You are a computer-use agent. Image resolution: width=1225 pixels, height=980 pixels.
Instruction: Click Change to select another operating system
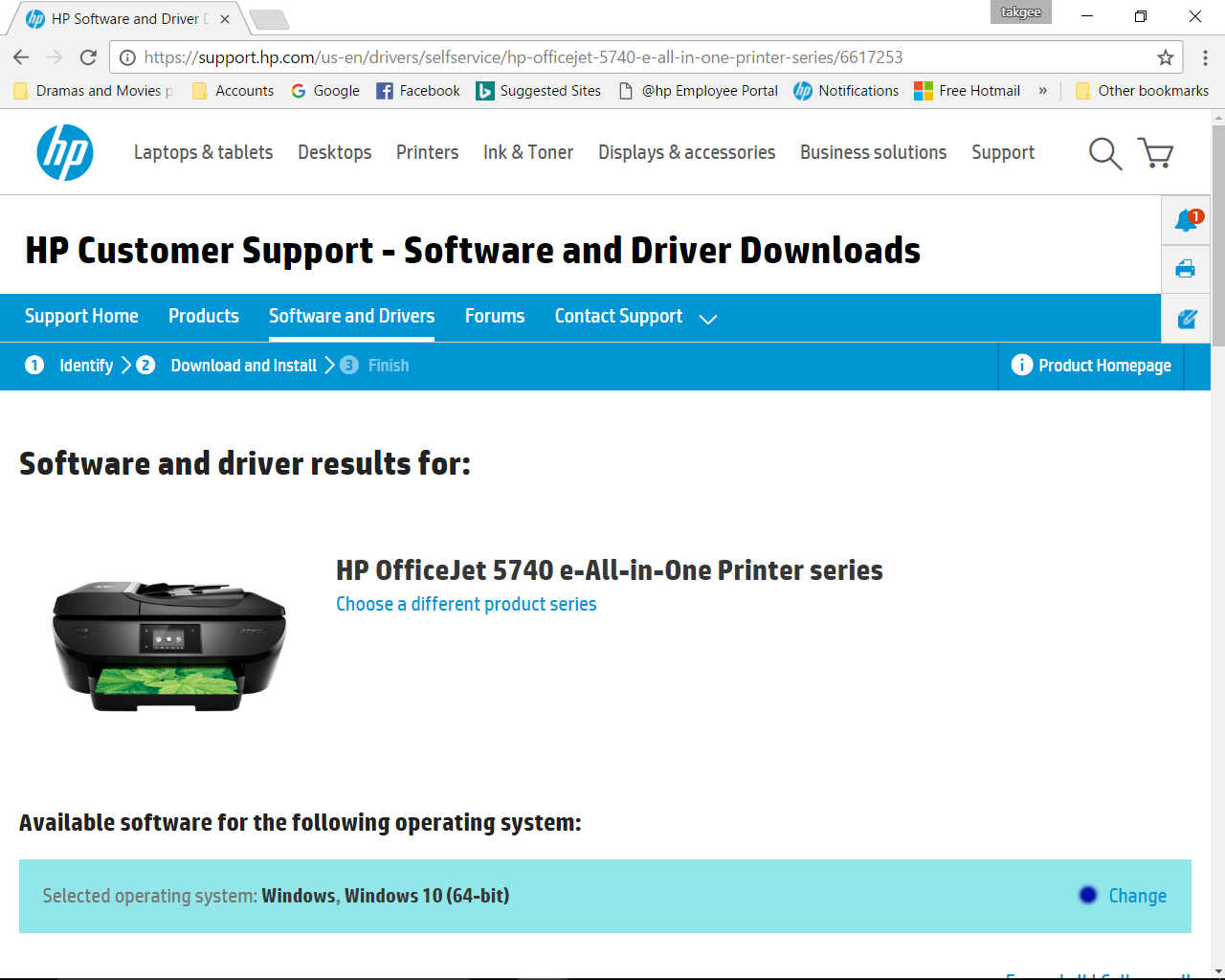(1137, 896)
